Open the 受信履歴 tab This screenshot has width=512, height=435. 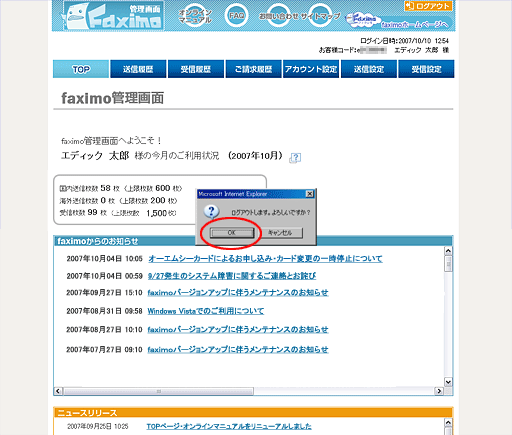(196, 69)
